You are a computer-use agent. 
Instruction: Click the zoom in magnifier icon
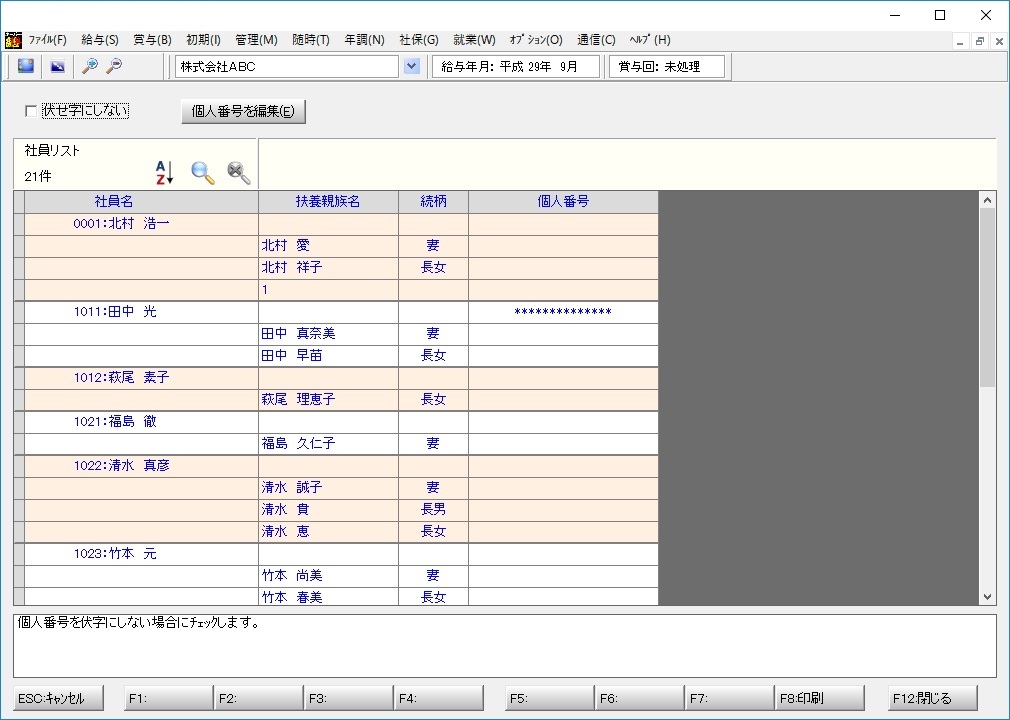pyautogui.click(x=90, y=66)
